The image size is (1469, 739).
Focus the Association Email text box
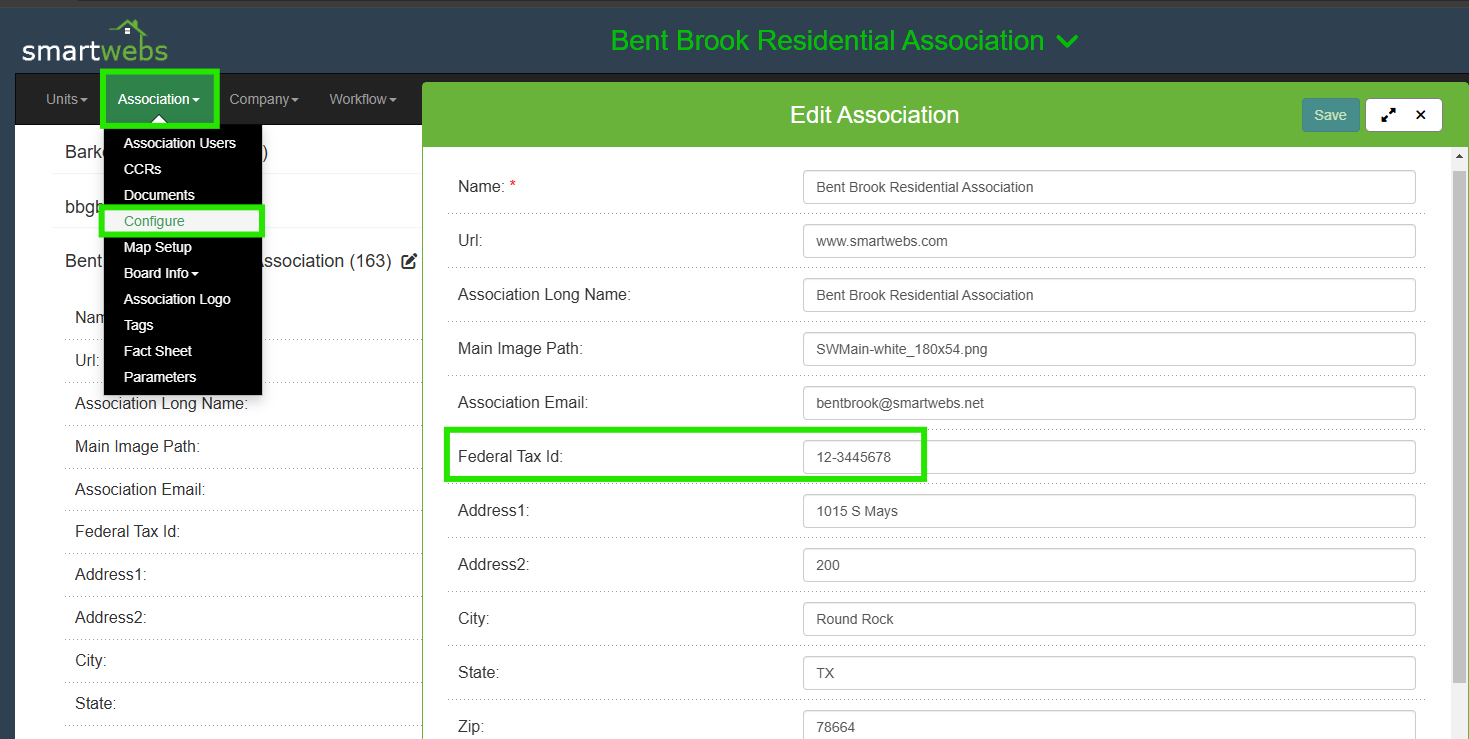coord(1108,403)
